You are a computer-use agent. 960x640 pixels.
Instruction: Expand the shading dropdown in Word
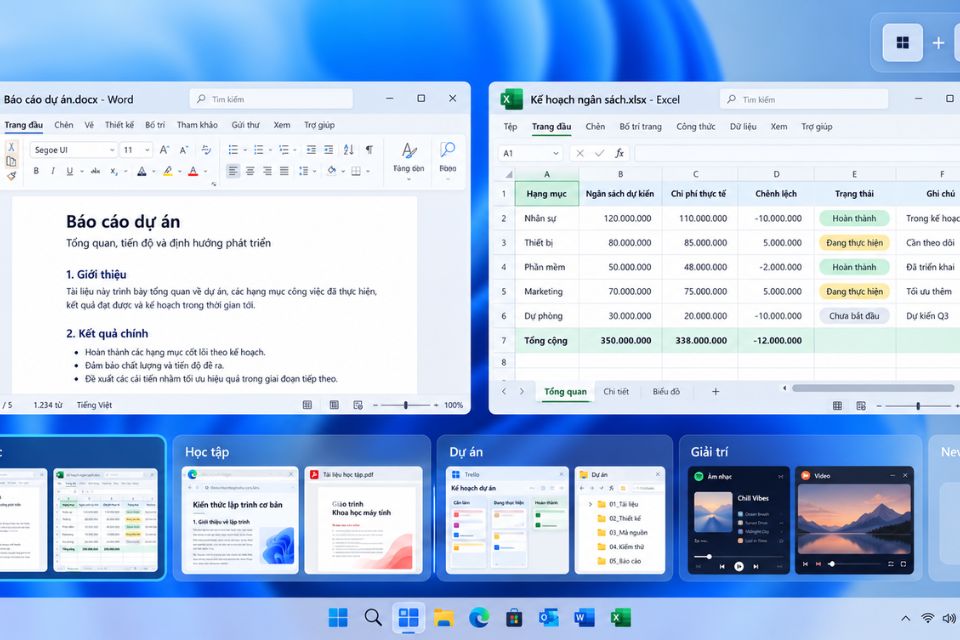coord(343,171)
